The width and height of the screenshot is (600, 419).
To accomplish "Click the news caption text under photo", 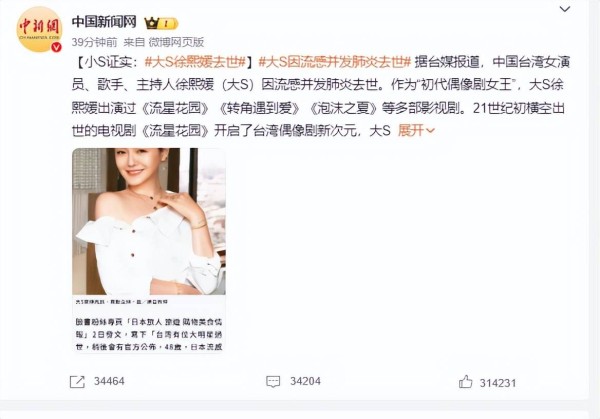I will pyautogui.click(x=149, y=334).
